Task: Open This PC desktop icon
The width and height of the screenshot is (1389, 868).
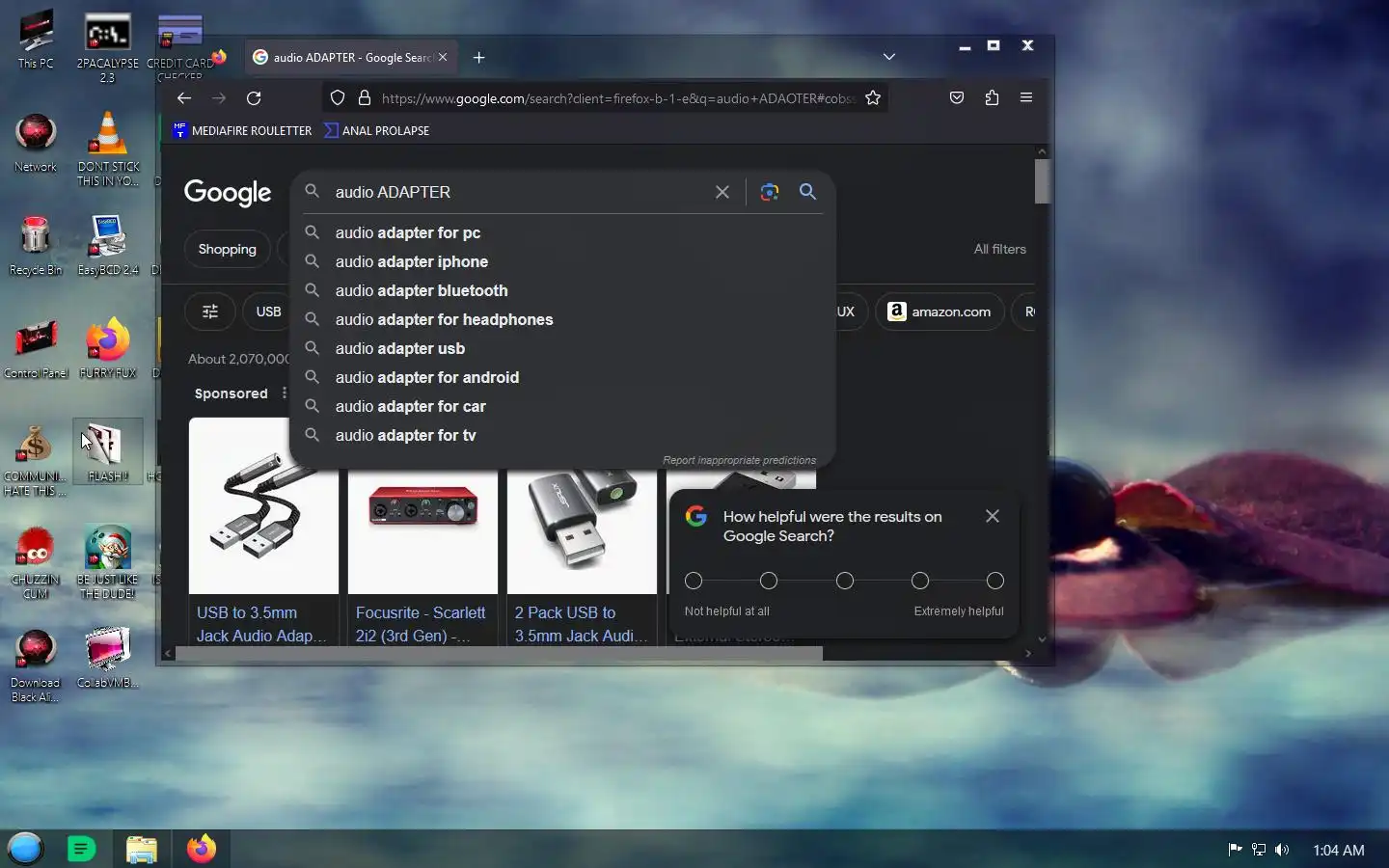Action: coord(36,41)
